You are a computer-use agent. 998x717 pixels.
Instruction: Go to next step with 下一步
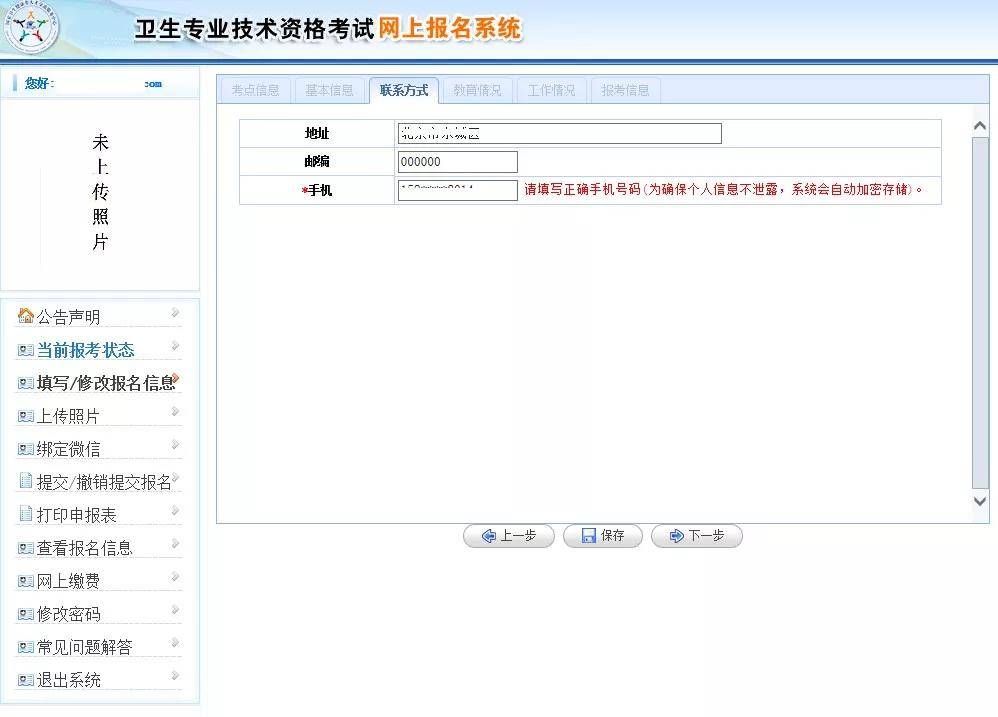pyautogui.click(x=696, y=536)
